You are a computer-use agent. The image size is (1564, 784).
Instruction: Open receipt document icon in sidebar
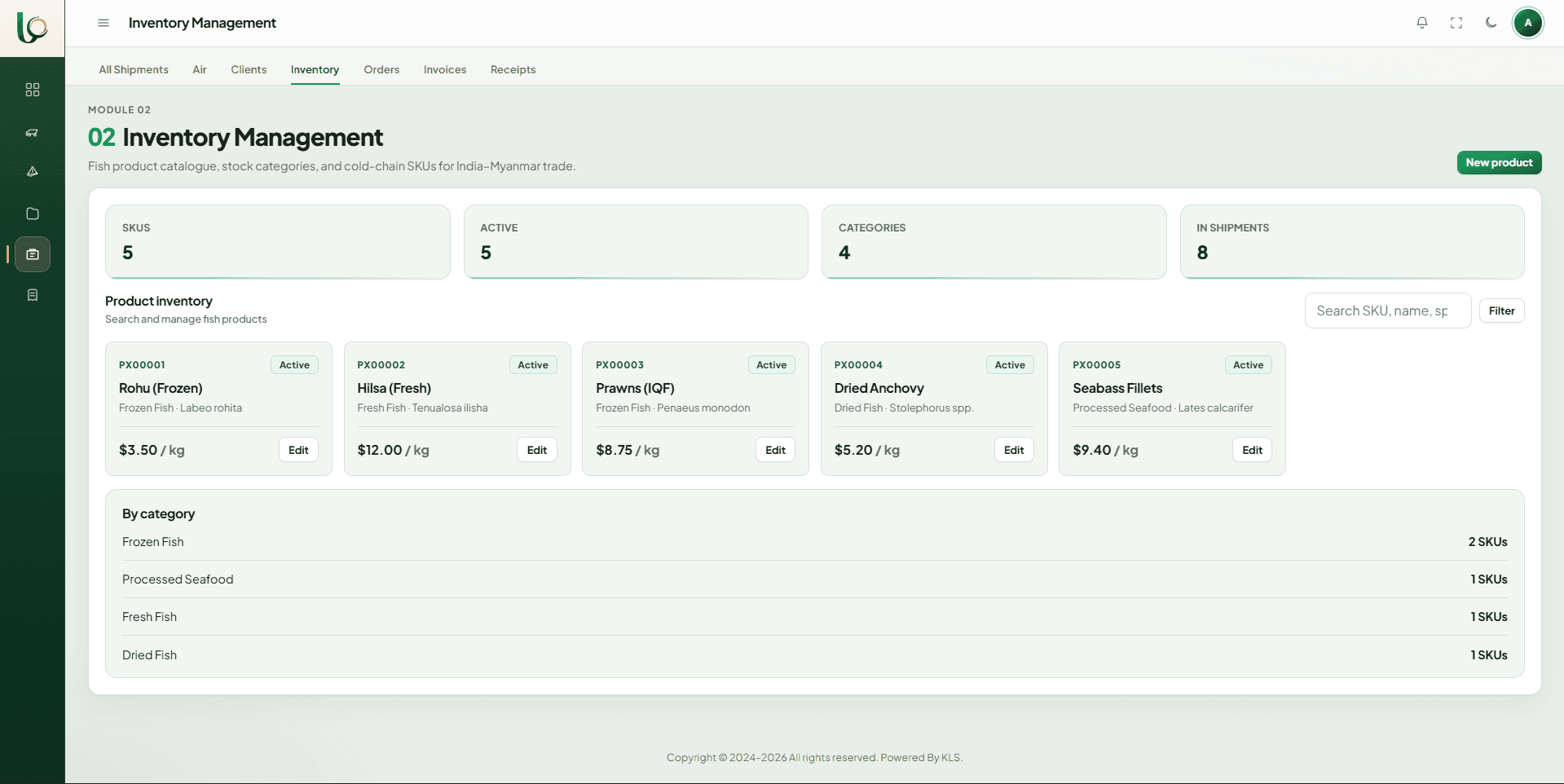33,295
